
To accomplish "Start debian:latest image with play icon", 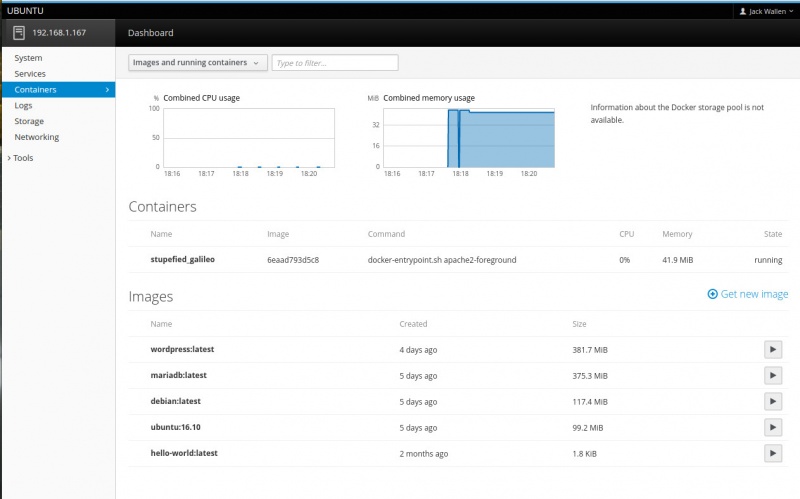I will 772,401.
